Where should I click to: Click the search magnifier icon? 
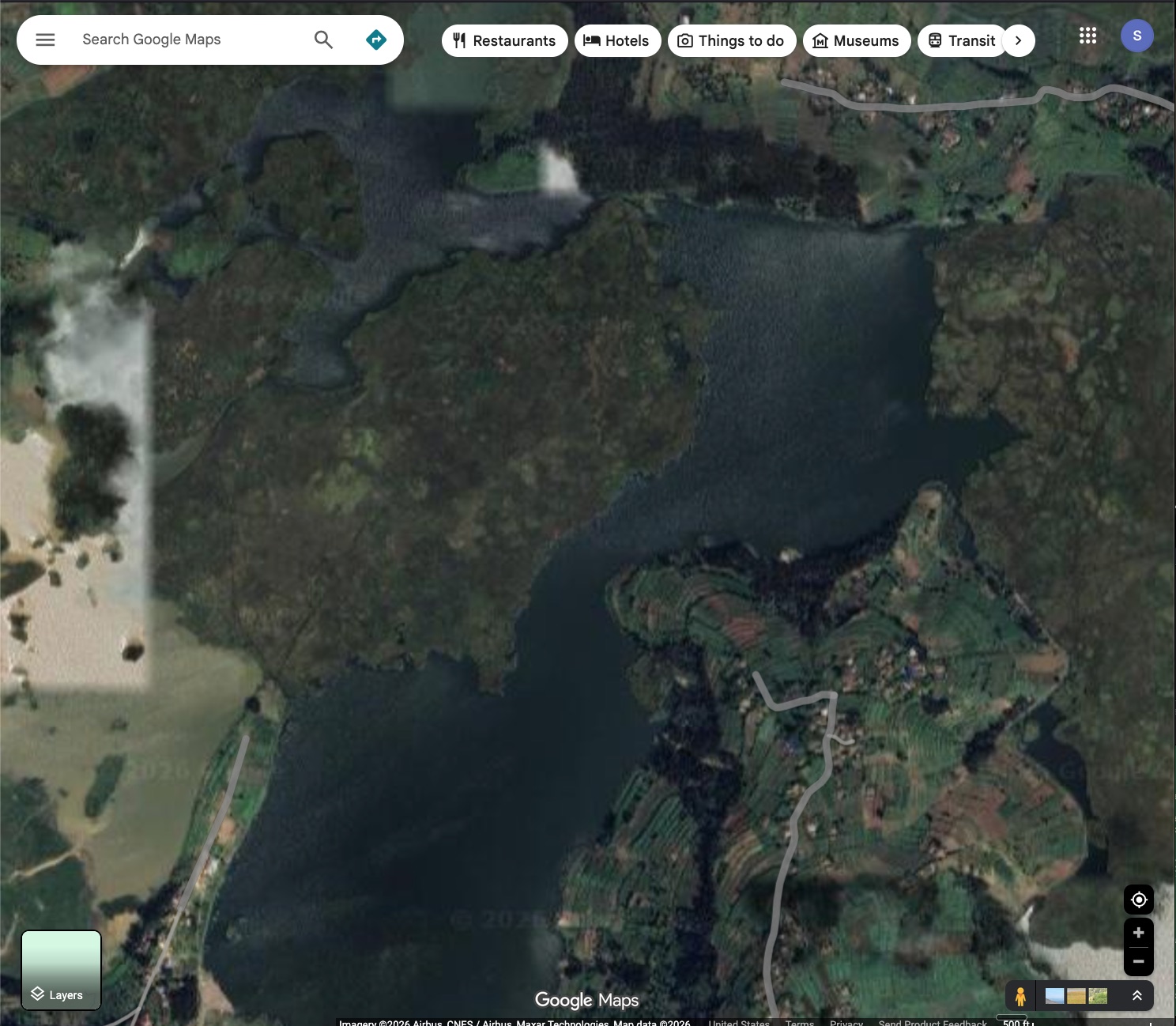[322, 39]
